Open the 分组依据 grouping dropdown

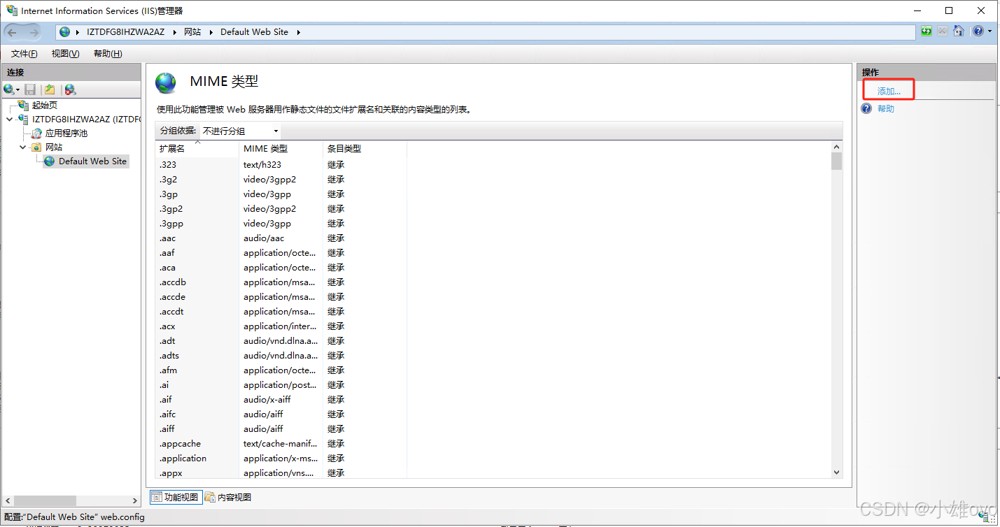pyautogui.click(x=241, y=131)
